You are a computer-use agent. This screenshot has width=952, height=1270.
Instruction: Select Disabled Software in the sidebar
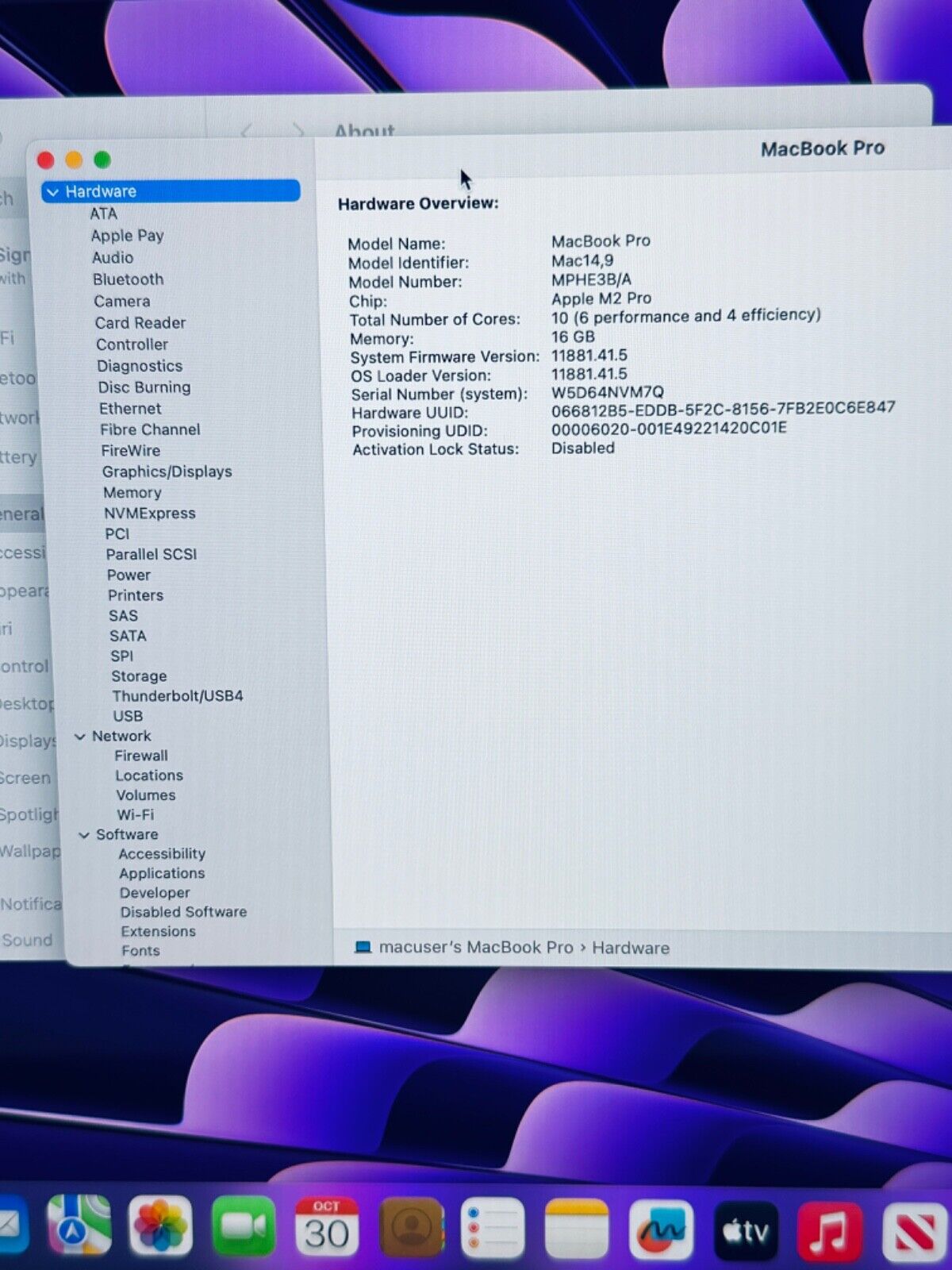pos(183,912)
